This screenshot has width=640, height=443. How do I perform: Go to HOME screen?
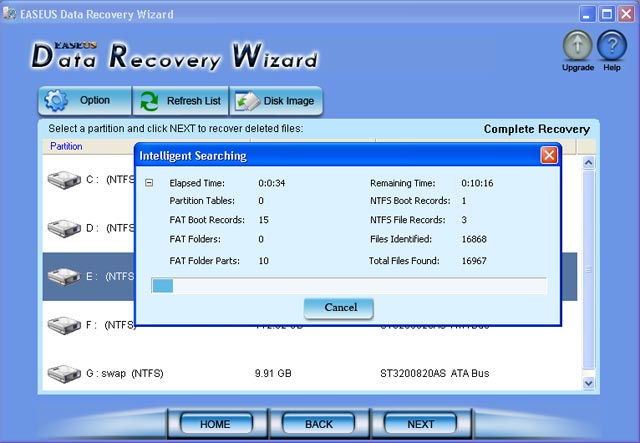216,424
